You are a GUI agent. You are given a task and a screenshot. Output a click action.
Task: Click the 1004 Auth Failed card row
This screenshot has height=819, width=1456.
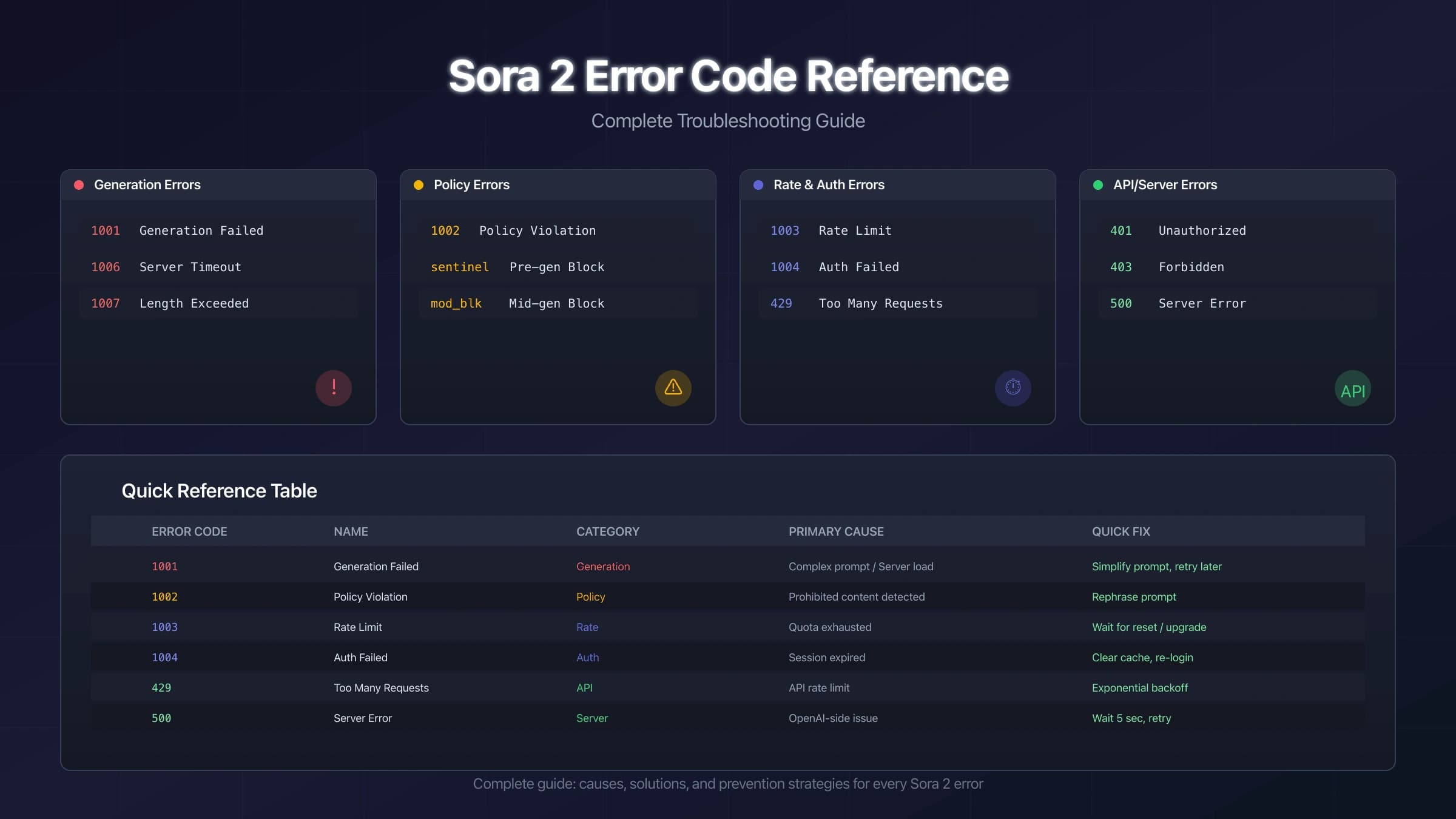[898, 267]
